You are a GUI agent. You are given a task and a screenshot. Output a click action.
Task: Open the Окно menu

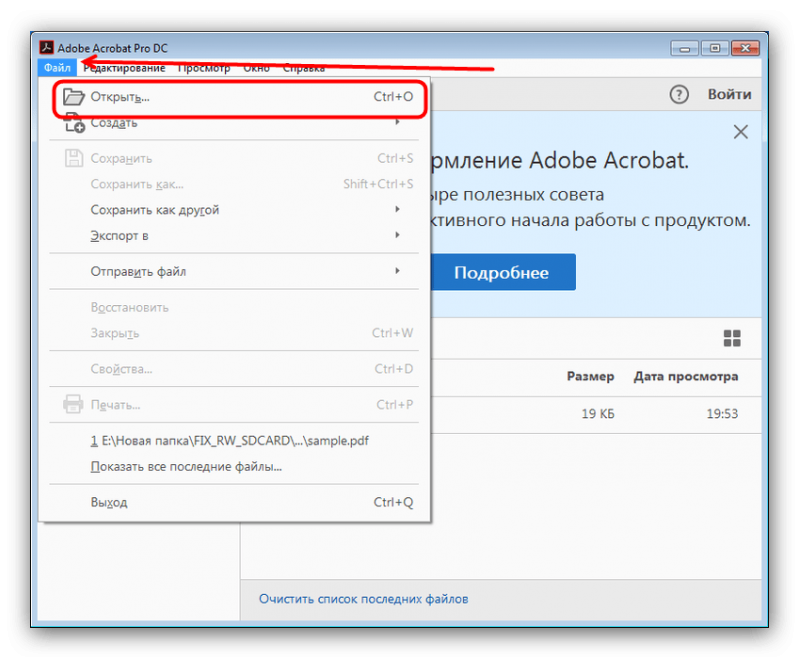[256, 68]
